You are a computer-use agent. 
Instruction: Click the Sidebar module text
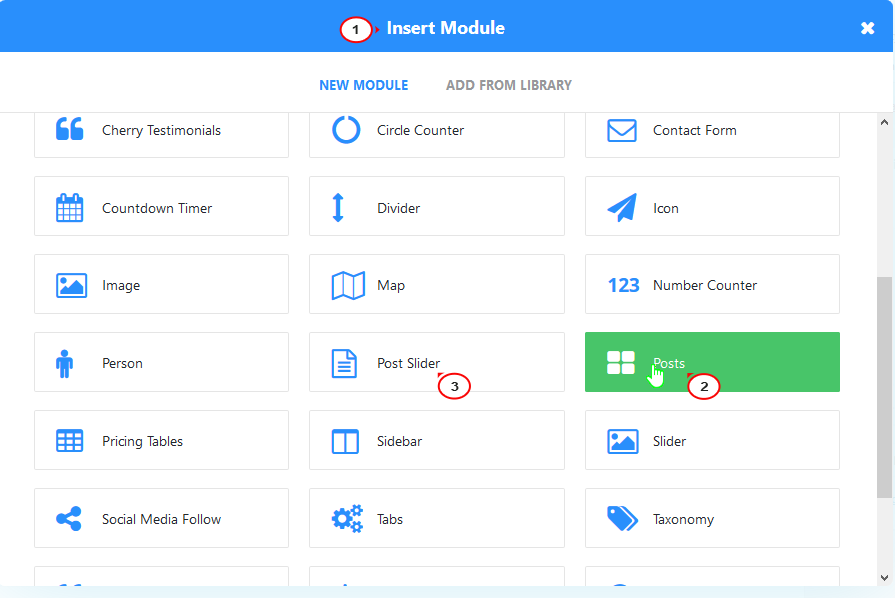pyautogui.click(x=400, y=441)
